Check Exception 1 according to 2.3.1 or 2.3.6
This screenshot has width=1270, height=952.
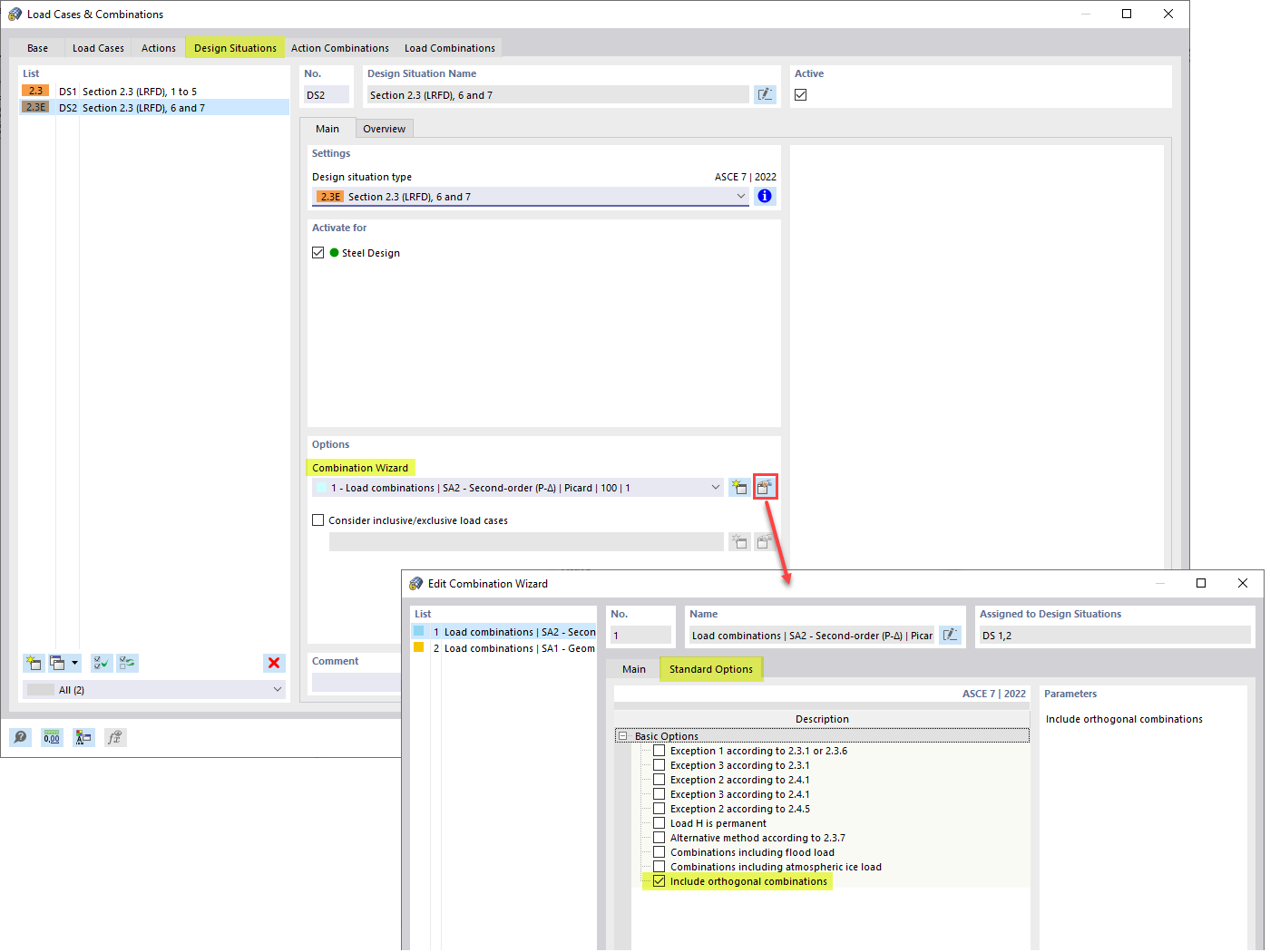coord(659,751)
